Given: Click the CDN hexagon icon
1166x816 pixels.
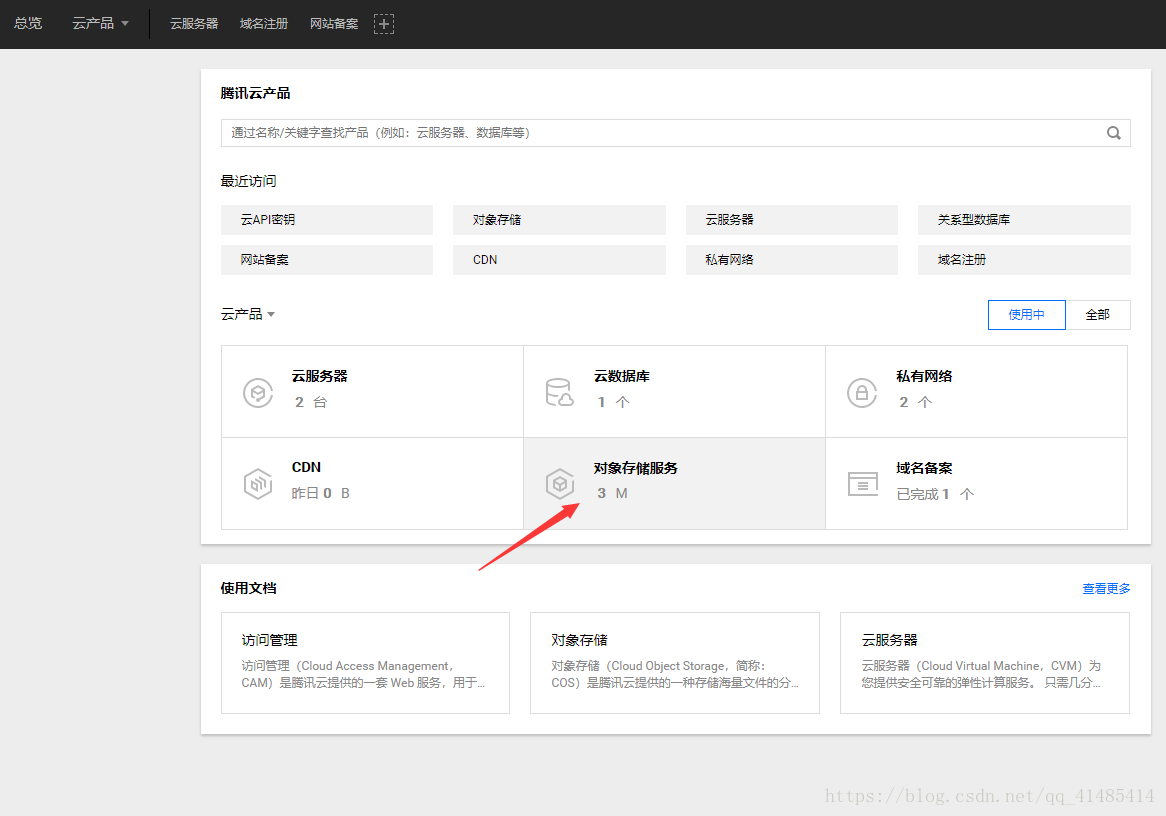Looking at the screenshot, I should [x=258, y=484].
